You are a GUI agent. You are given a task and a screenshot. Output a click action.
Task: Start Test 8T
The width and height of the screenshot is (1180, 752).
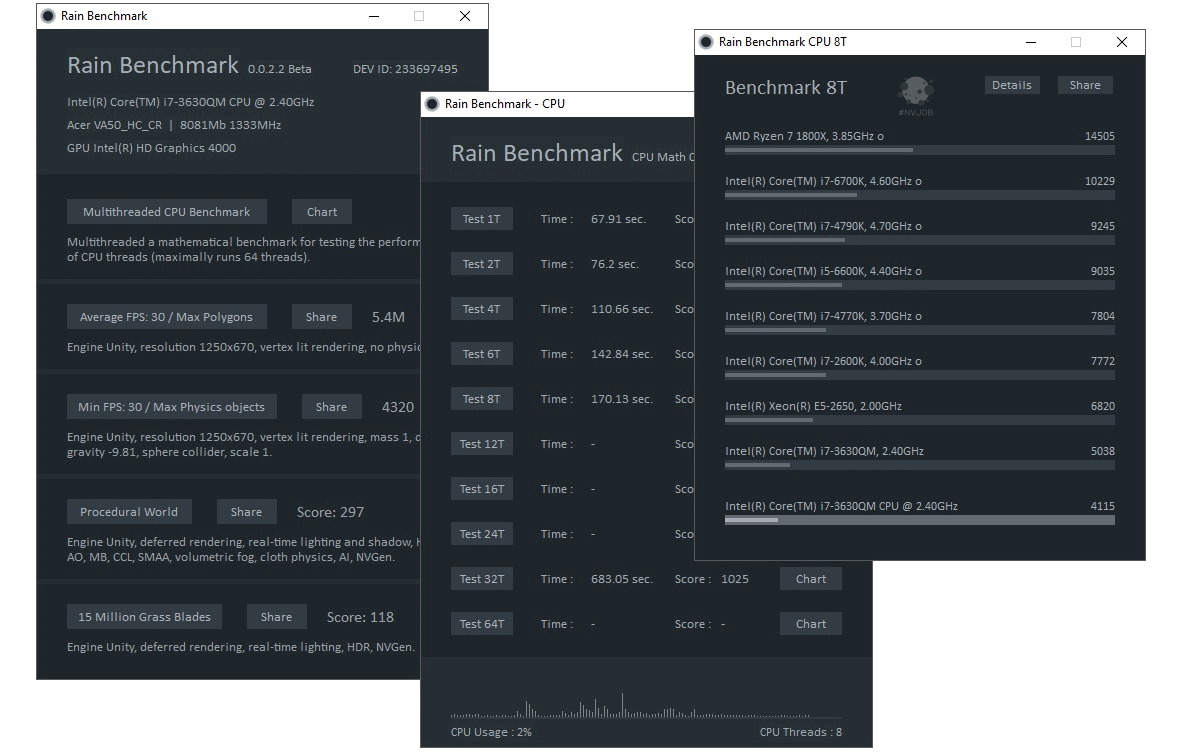pyautogui.click(x=482, y=398)
